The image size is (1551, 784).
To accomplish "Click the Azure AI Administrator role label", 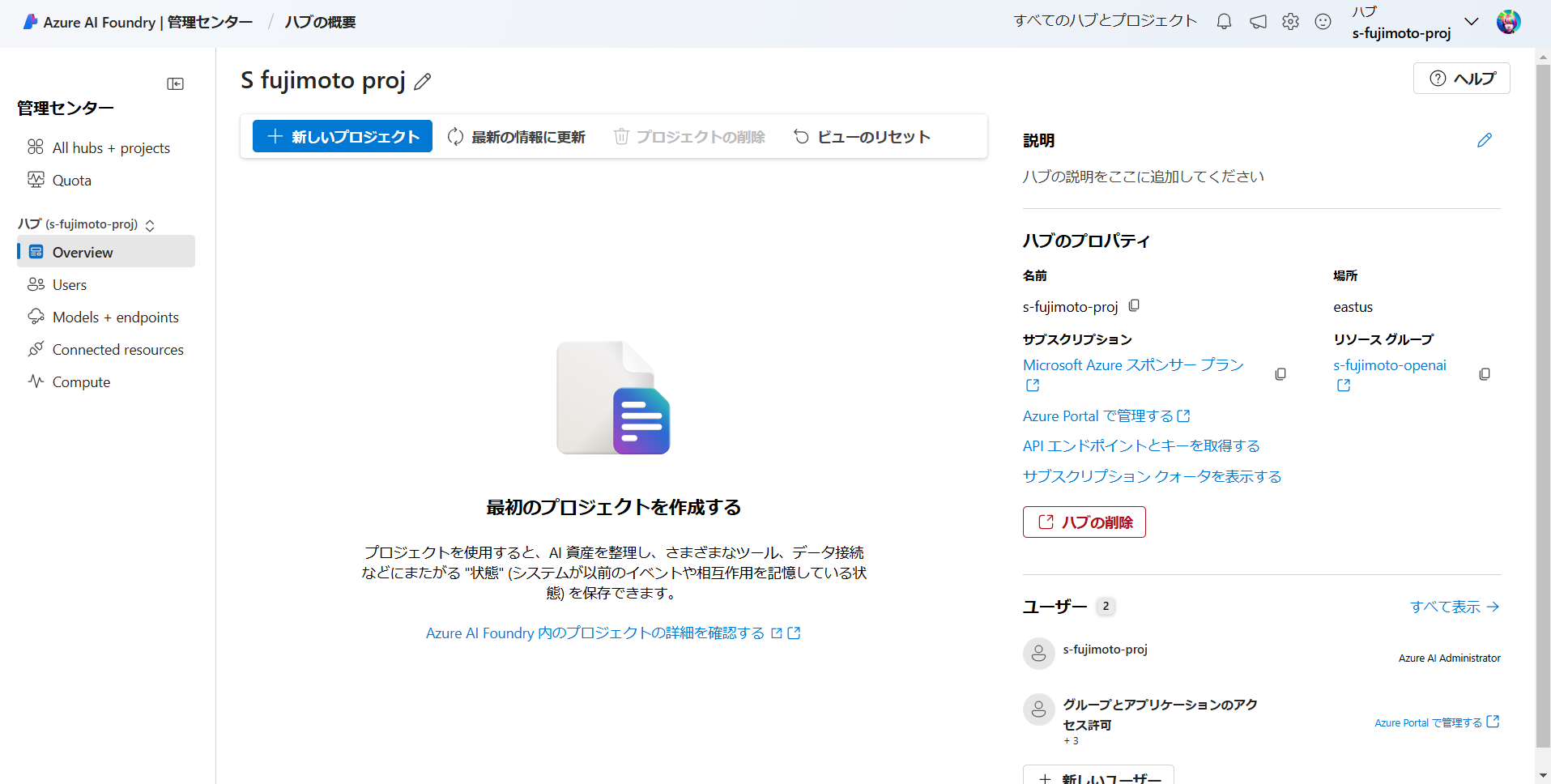I will [1449, 658].
